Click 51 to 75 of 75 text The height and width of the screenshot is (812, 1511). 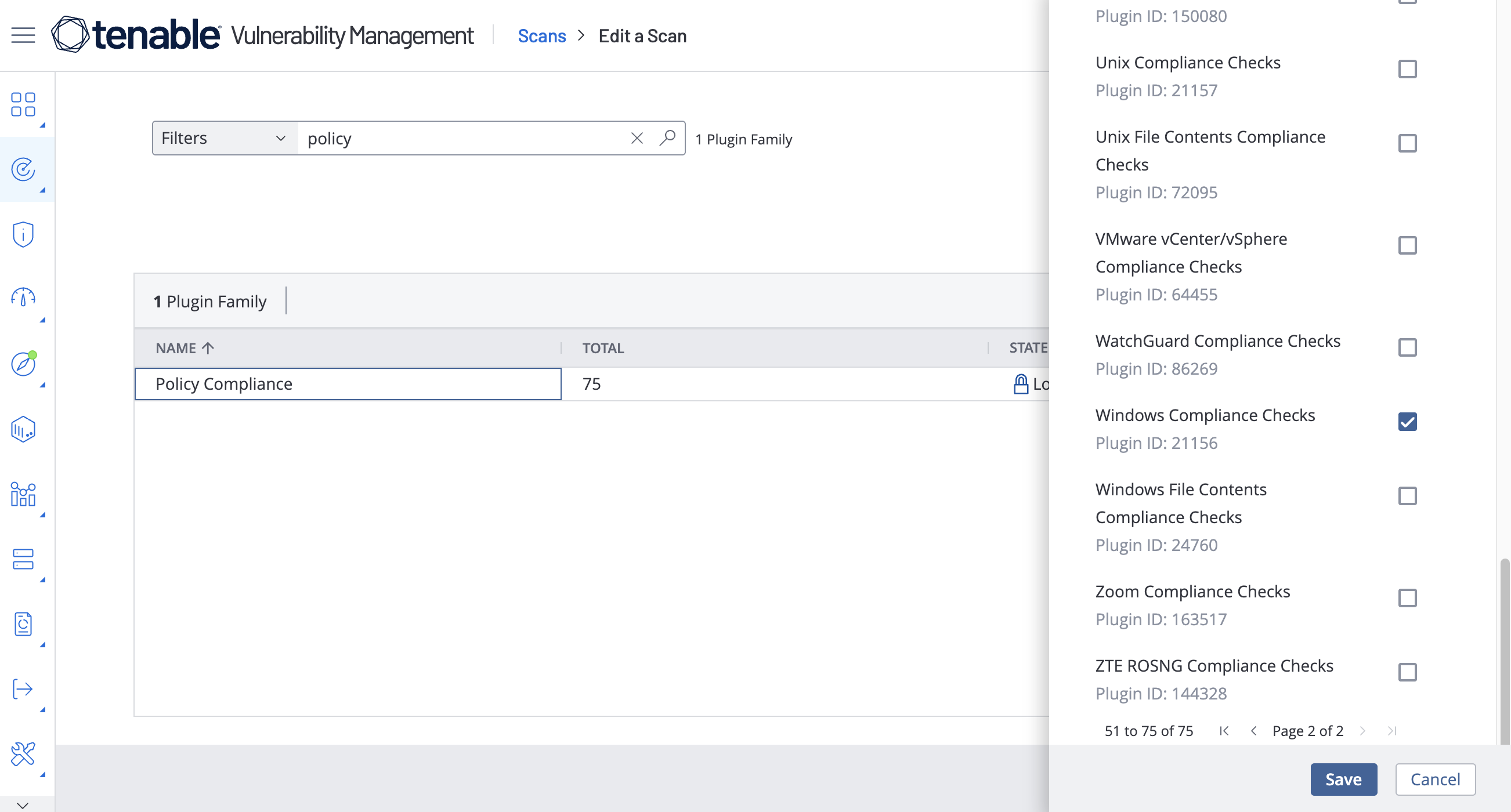(1148, 730)
